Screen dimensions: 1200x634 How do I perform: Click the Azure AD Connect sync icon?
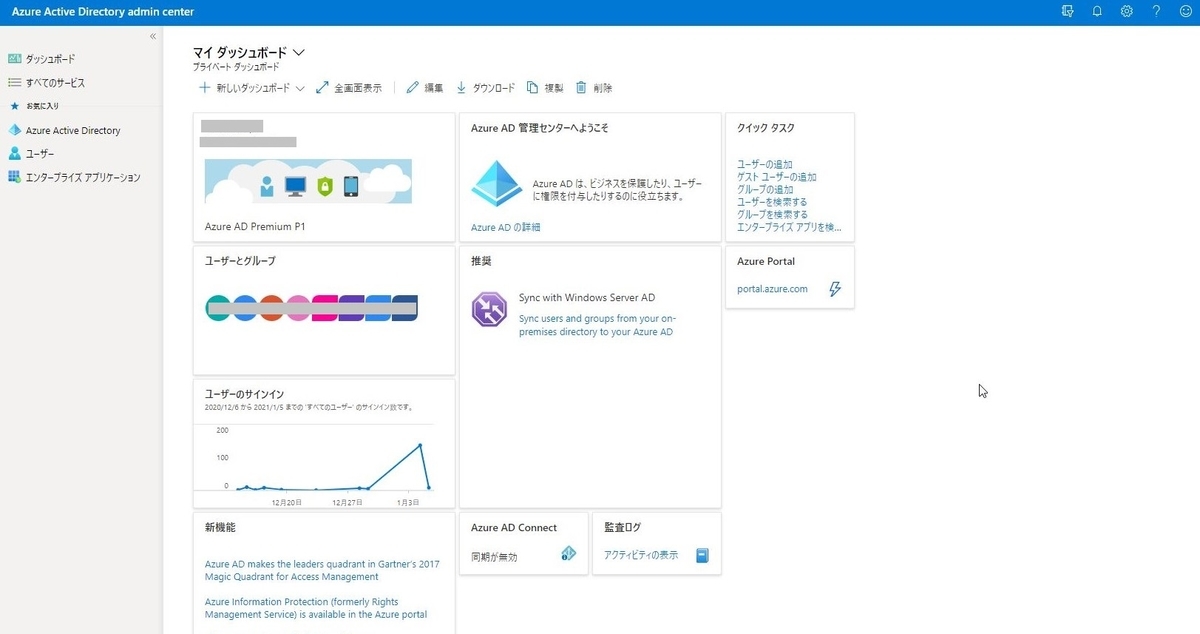tap(569, 554)
